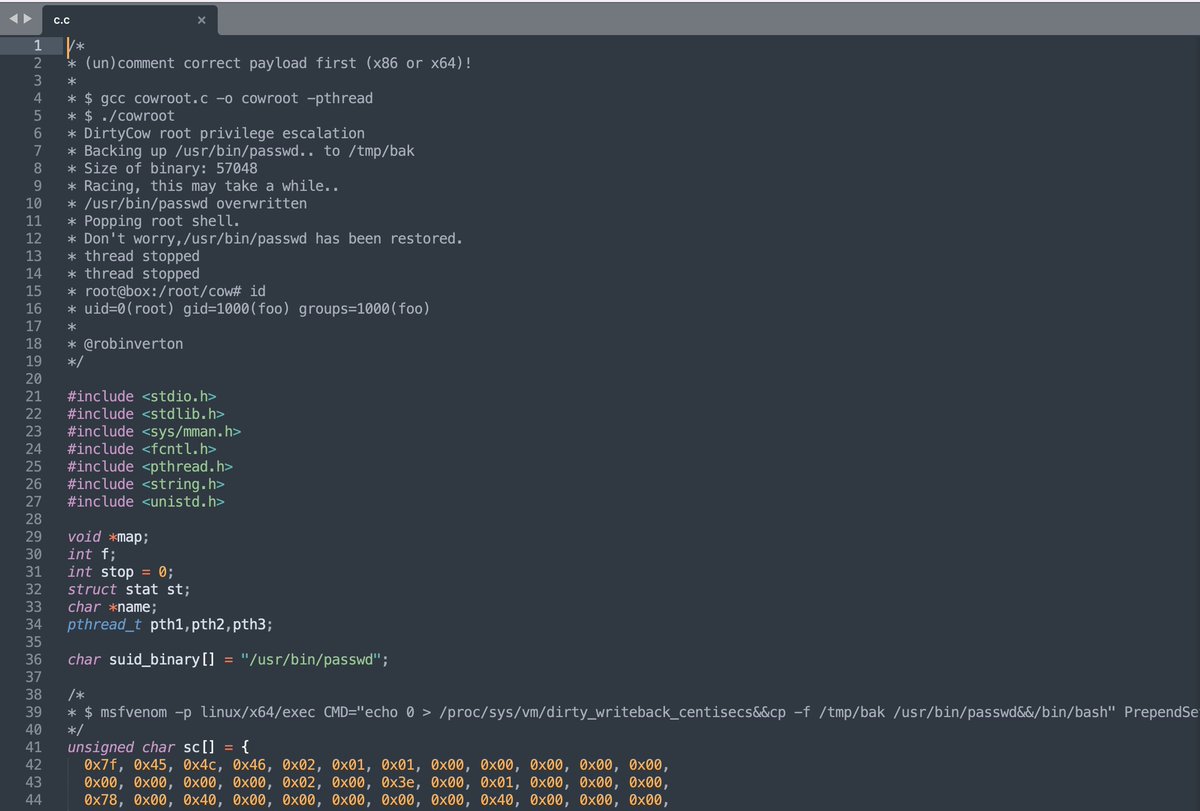Click 'pthread_t pth1,pth2,pth3;' declaration
The image size is (1200, 811).
coord(170,625)
